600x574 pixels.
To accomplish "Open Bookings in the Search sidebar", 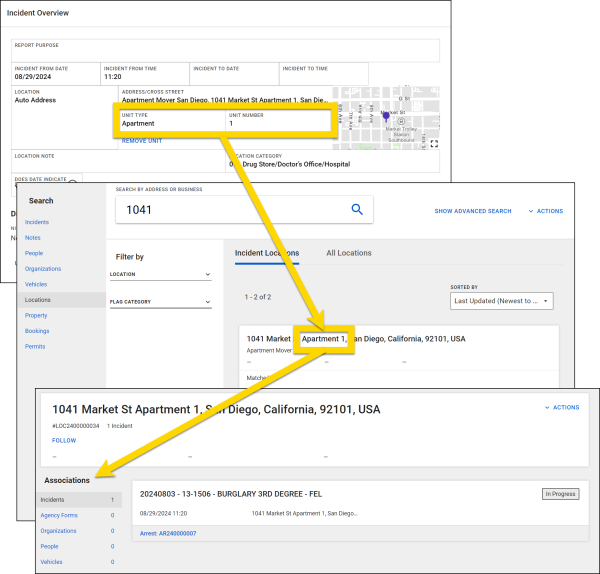I will (x=38, y=330).
